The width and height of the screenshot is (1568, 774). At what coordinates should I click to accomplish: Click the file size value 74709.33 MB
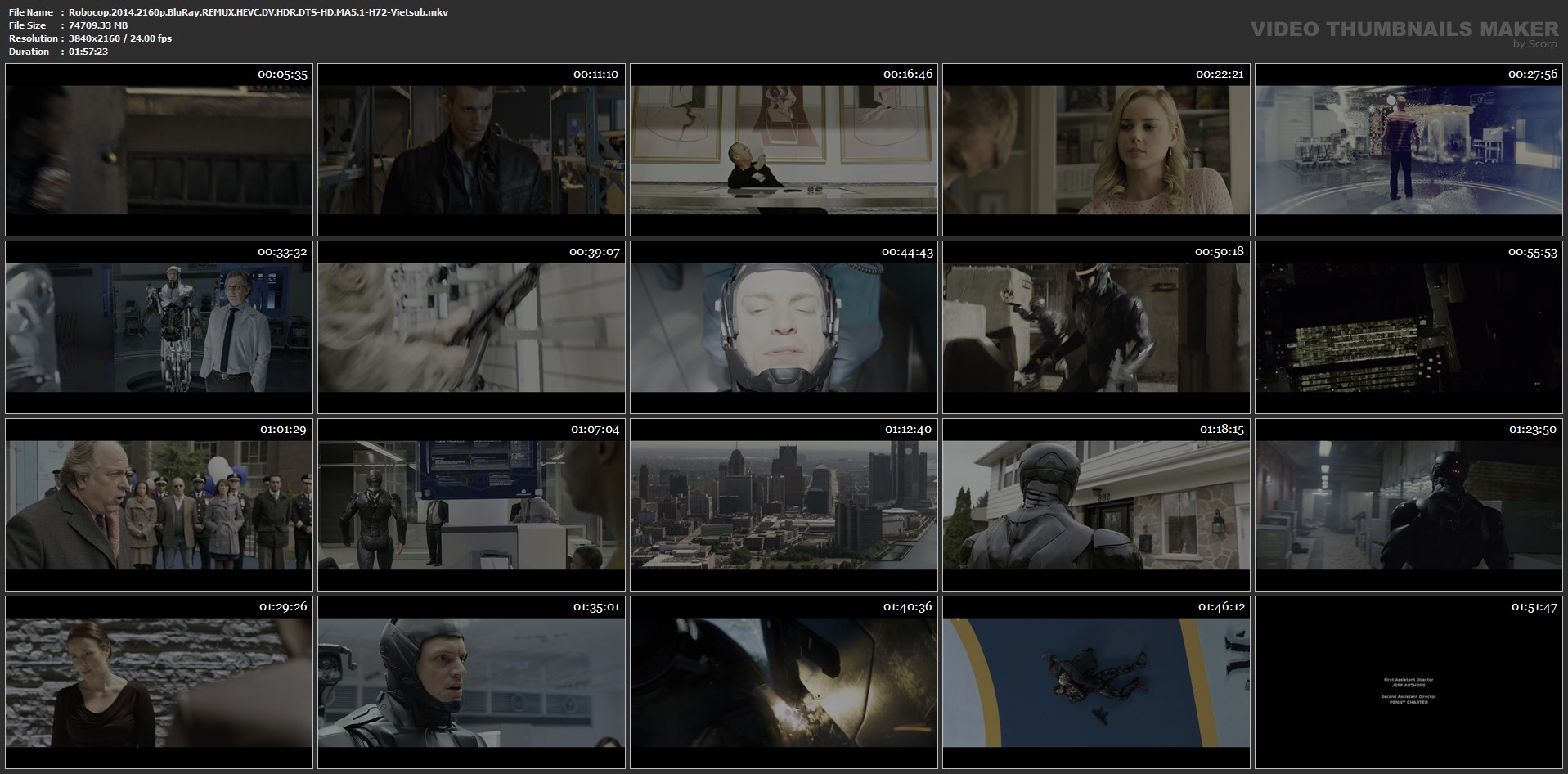[98, 25]
